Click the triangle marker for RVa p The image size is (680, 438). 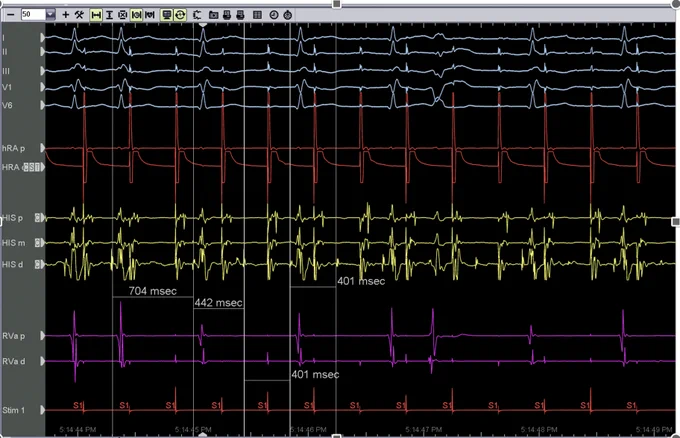pyautogui.click(x=42, y=336)
